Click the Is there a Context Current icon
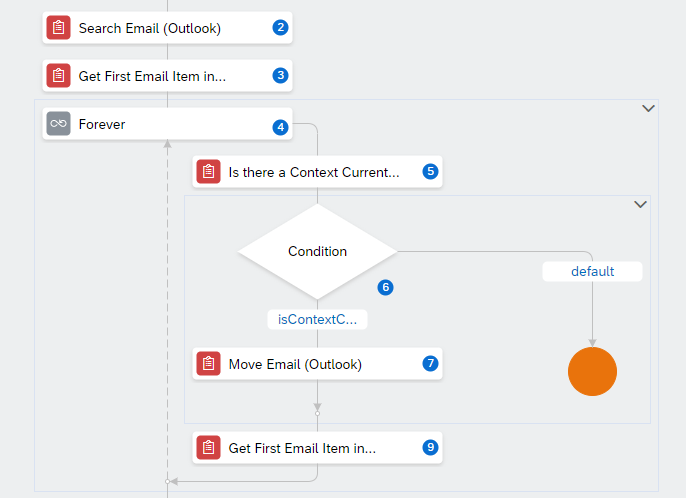 [x=209, y=172]
